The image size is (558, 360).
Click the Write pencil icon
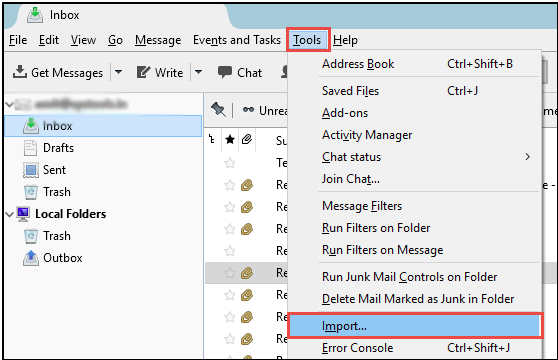point(143,72)
